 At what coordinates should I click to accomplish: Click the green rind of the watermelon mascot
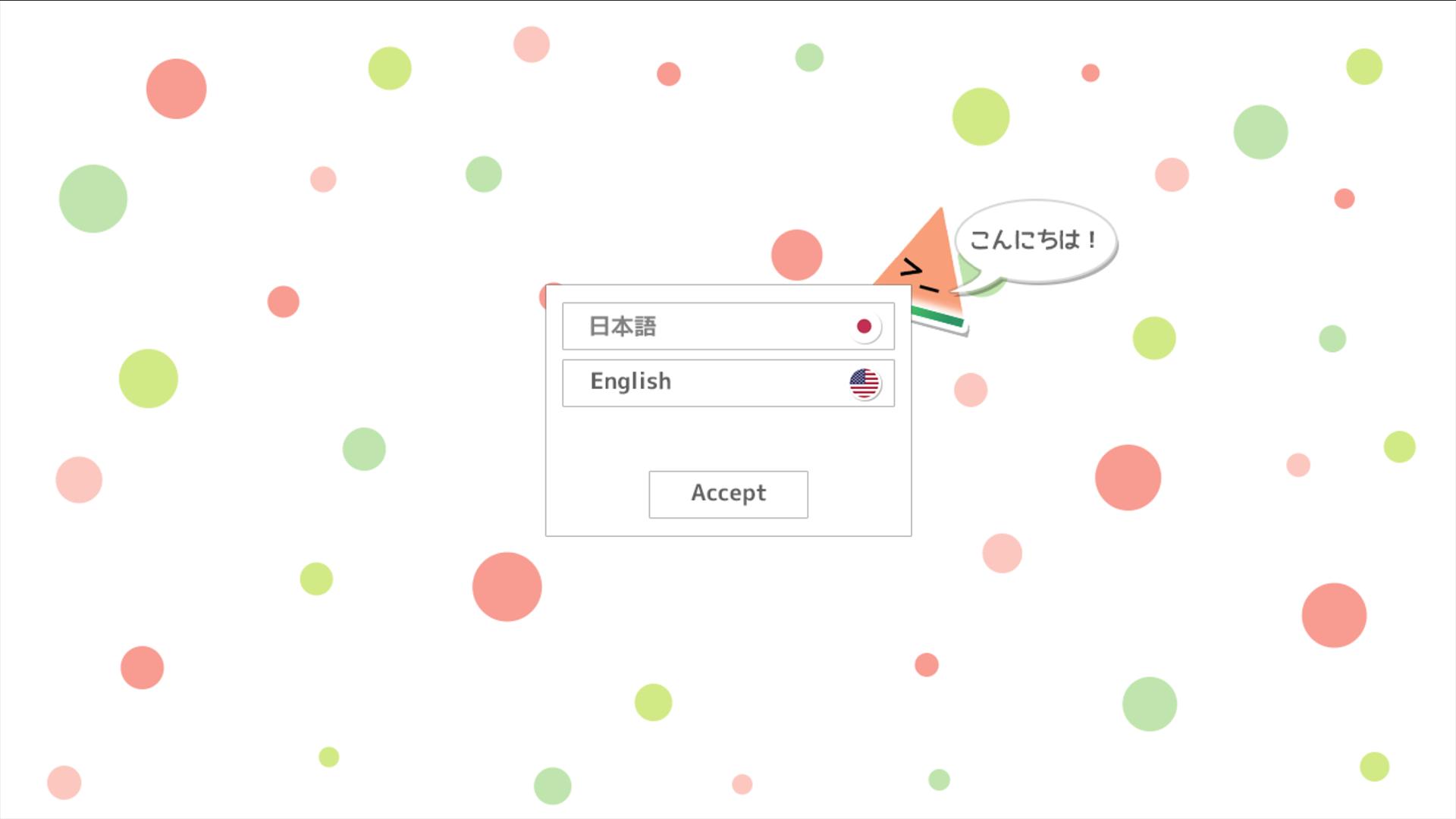coord(937,318)
